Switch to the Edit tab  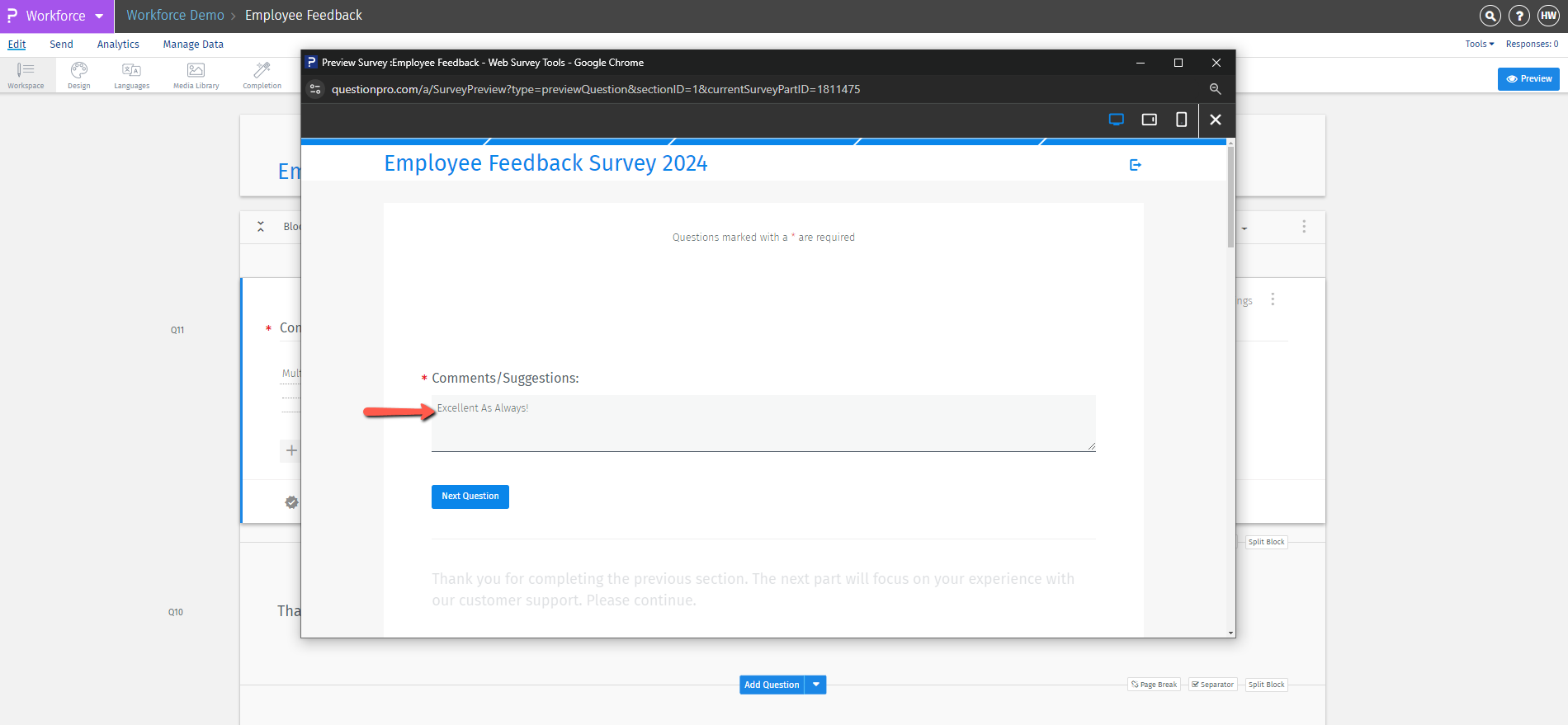coord(17,45)
